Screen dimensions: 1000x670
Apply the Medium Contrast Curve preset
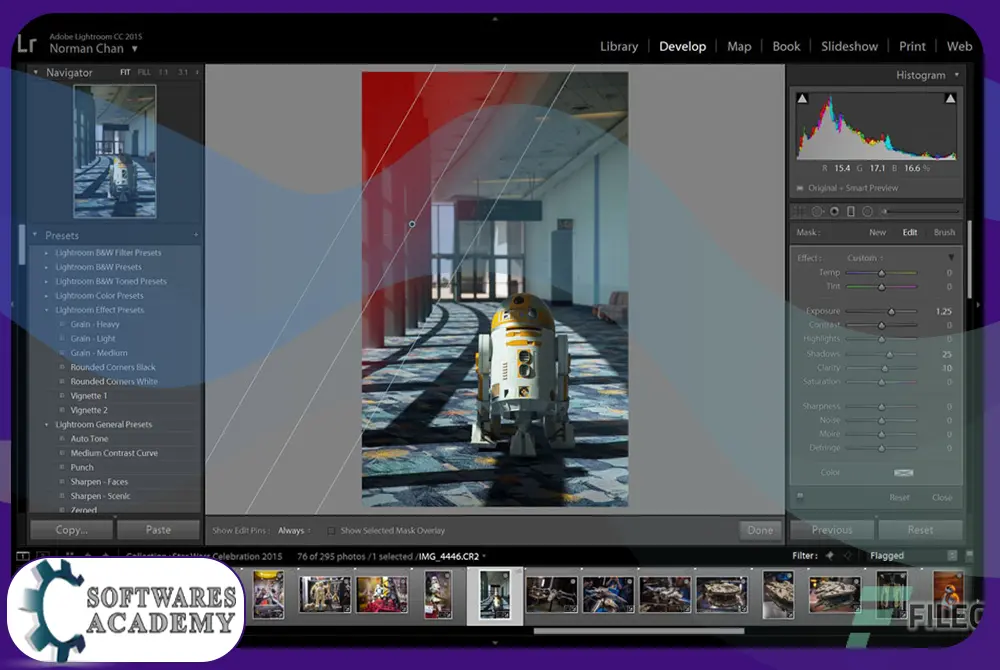114,453
